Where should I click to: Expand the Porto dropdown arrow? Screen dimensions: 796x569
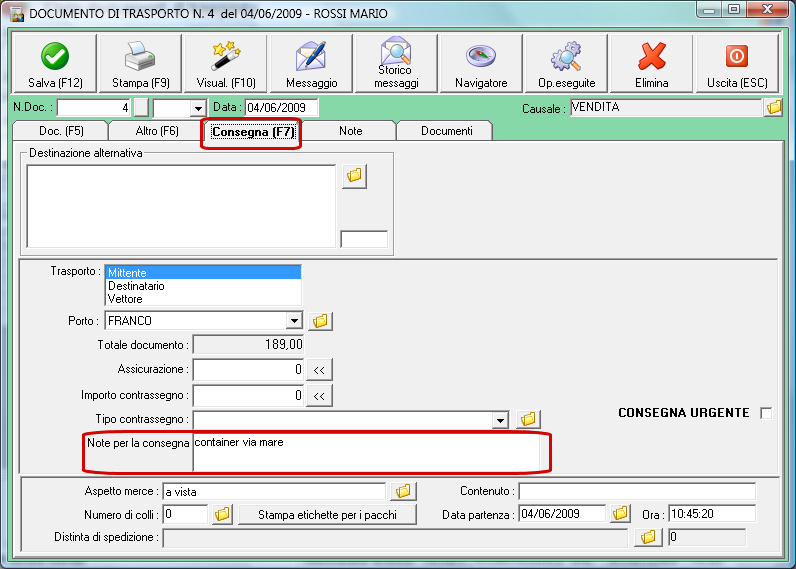coord(294,321)
